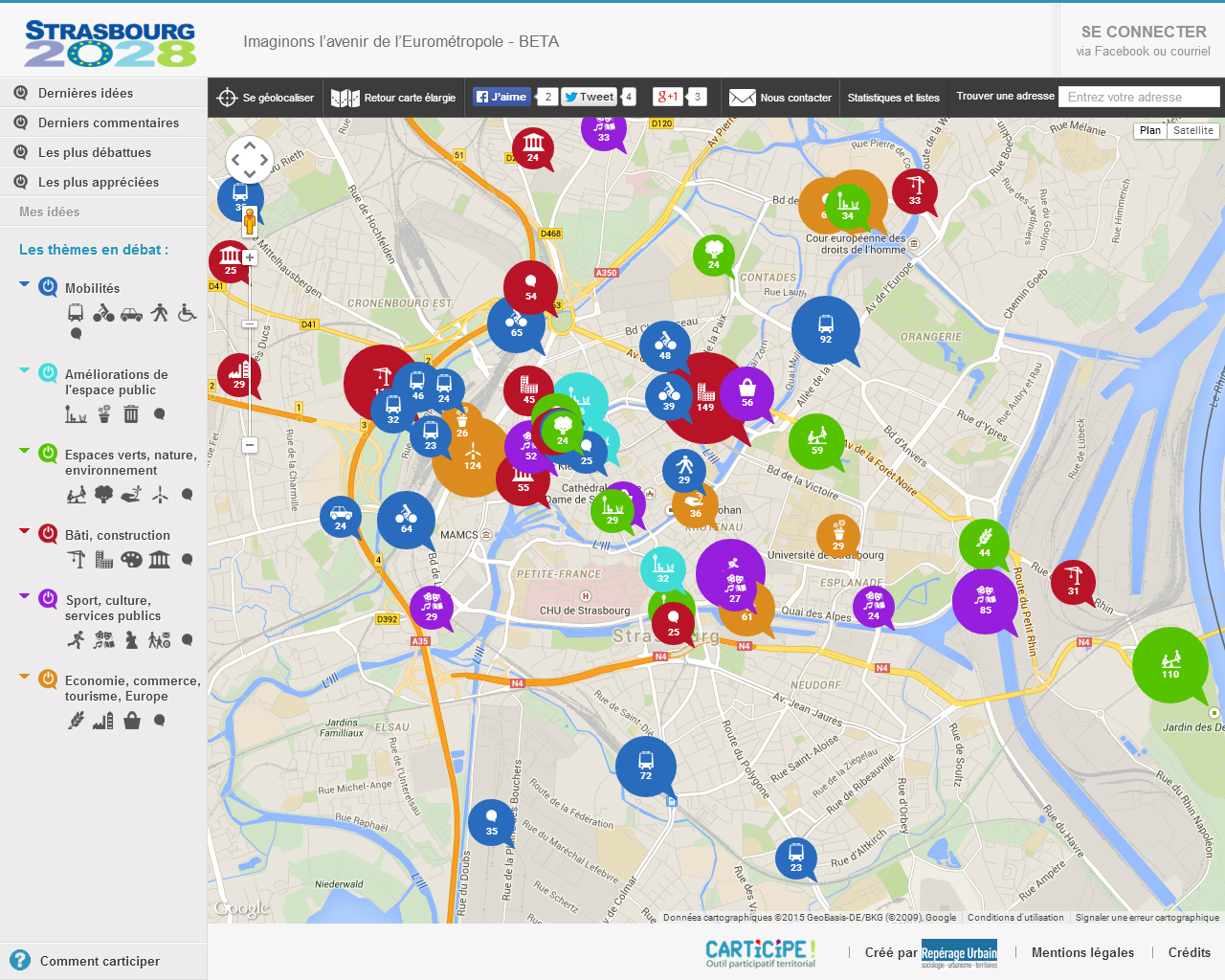Disable the Espaces verts theme power button
Viewport: 1225px width, 980px height.
click(48, 454)
